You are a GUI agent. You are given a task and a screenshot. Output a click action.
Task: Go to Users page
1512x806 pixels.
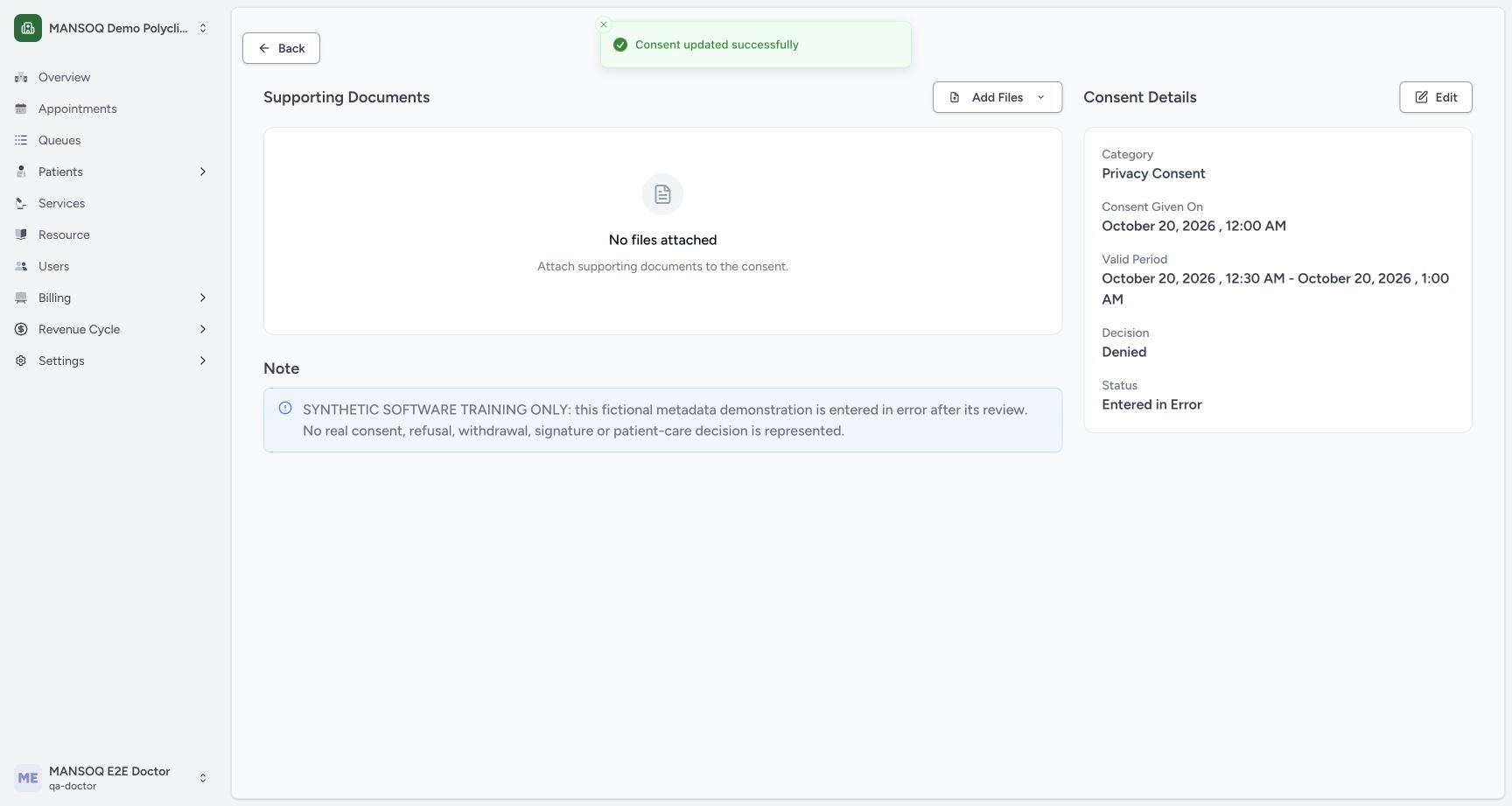[112, 266]
